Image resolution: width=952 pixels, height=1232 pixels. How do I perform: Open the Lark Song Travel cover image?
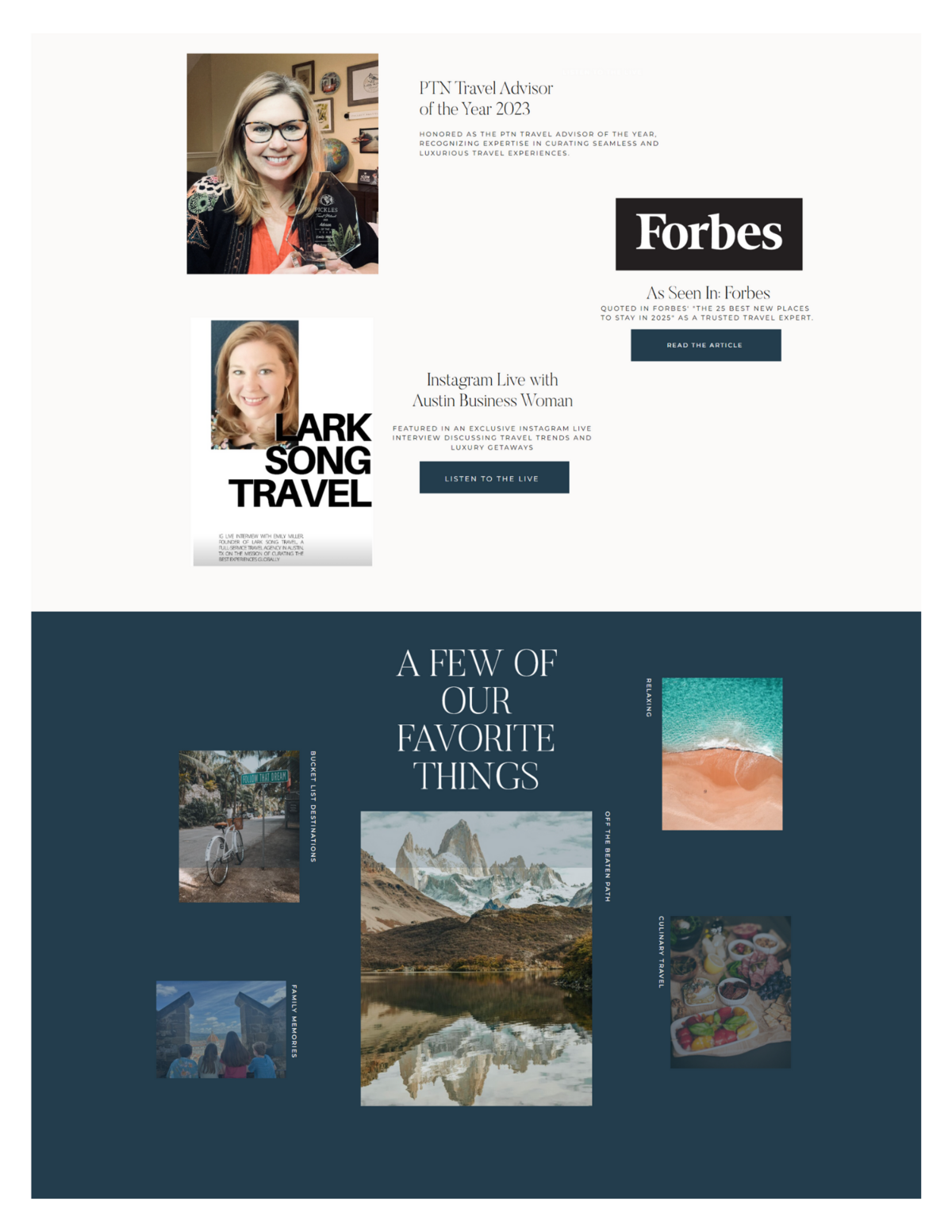click(282, 443)
